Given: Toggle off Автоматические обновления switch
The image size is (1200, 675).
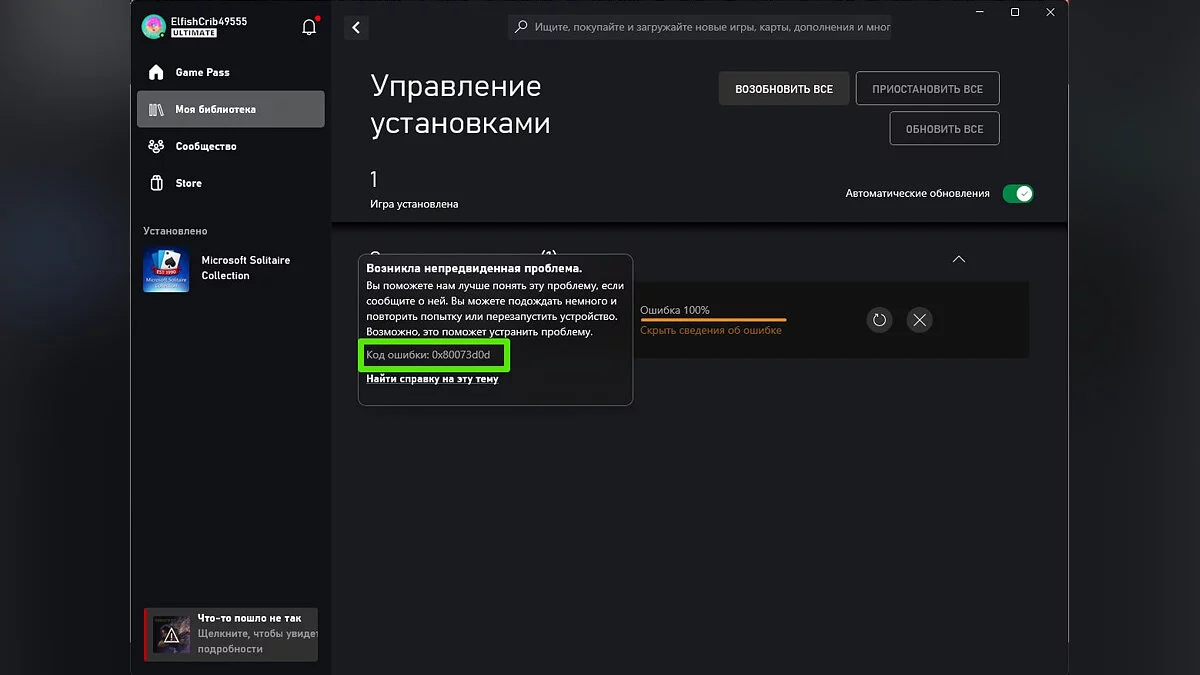Looking at the screenshot, I should (x=1018, y=194).
